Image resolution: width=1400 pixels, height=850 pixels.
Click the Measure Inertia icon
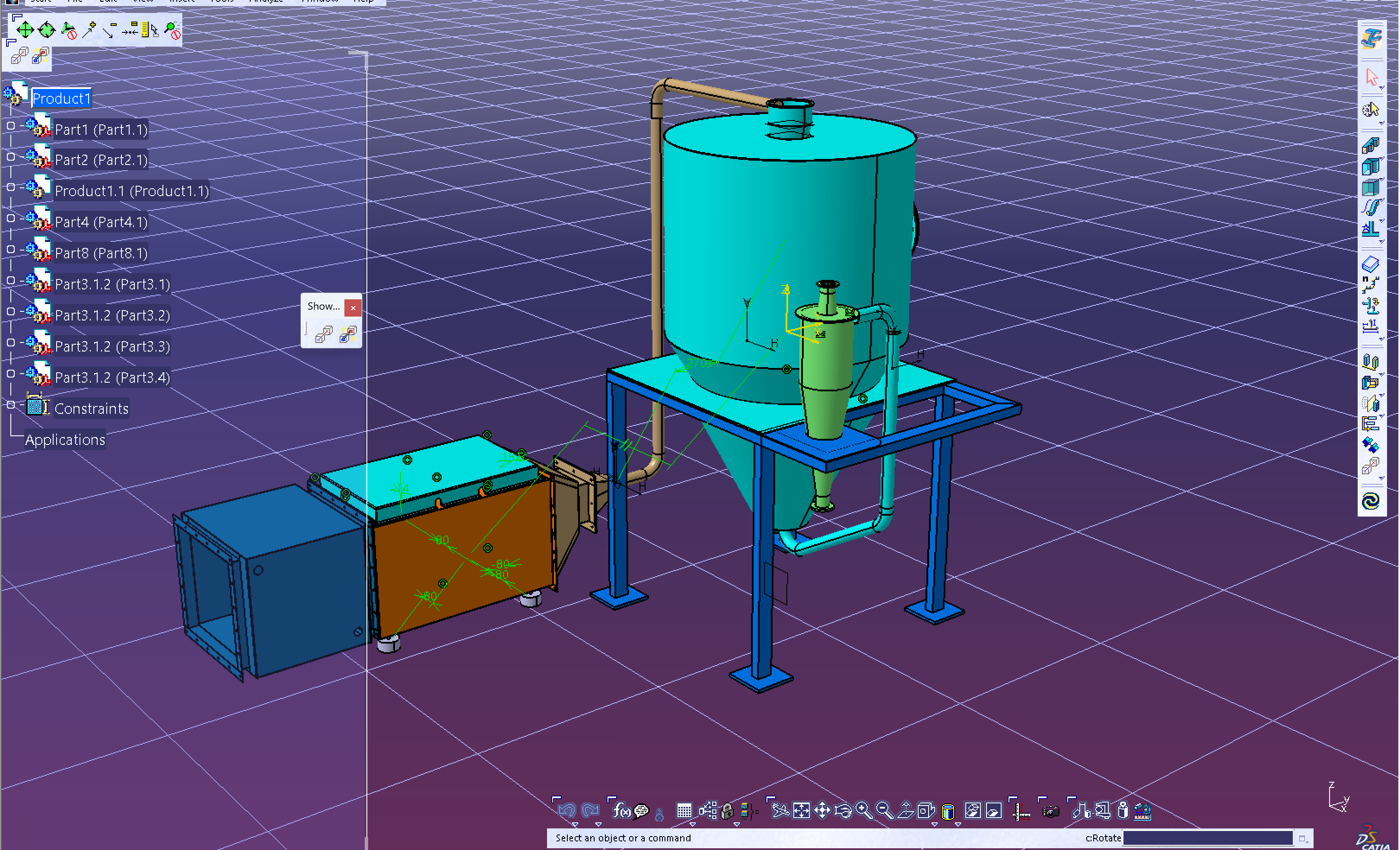1123,811
